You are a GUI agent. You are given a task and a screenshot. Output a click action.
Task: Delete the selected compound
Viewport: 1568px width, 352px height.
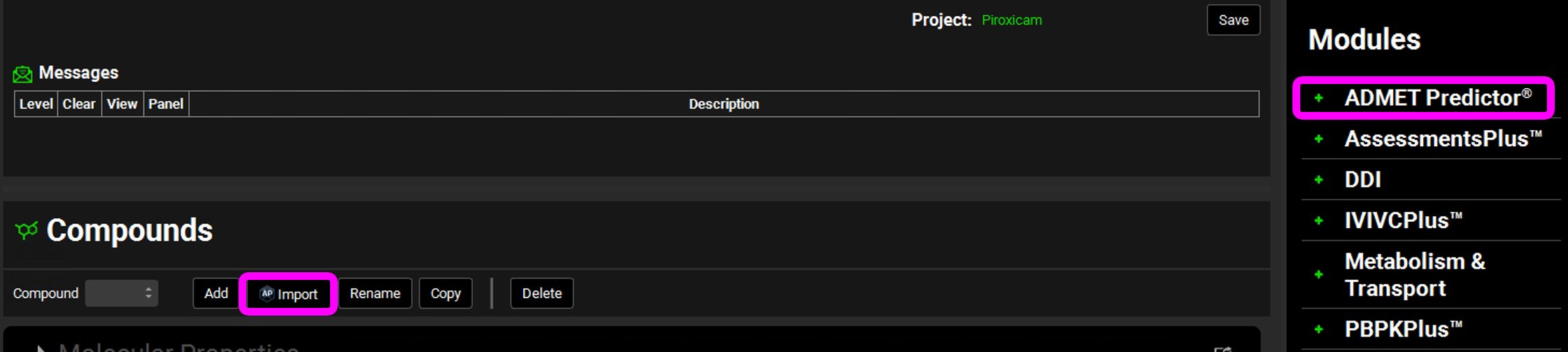[541, 293]
